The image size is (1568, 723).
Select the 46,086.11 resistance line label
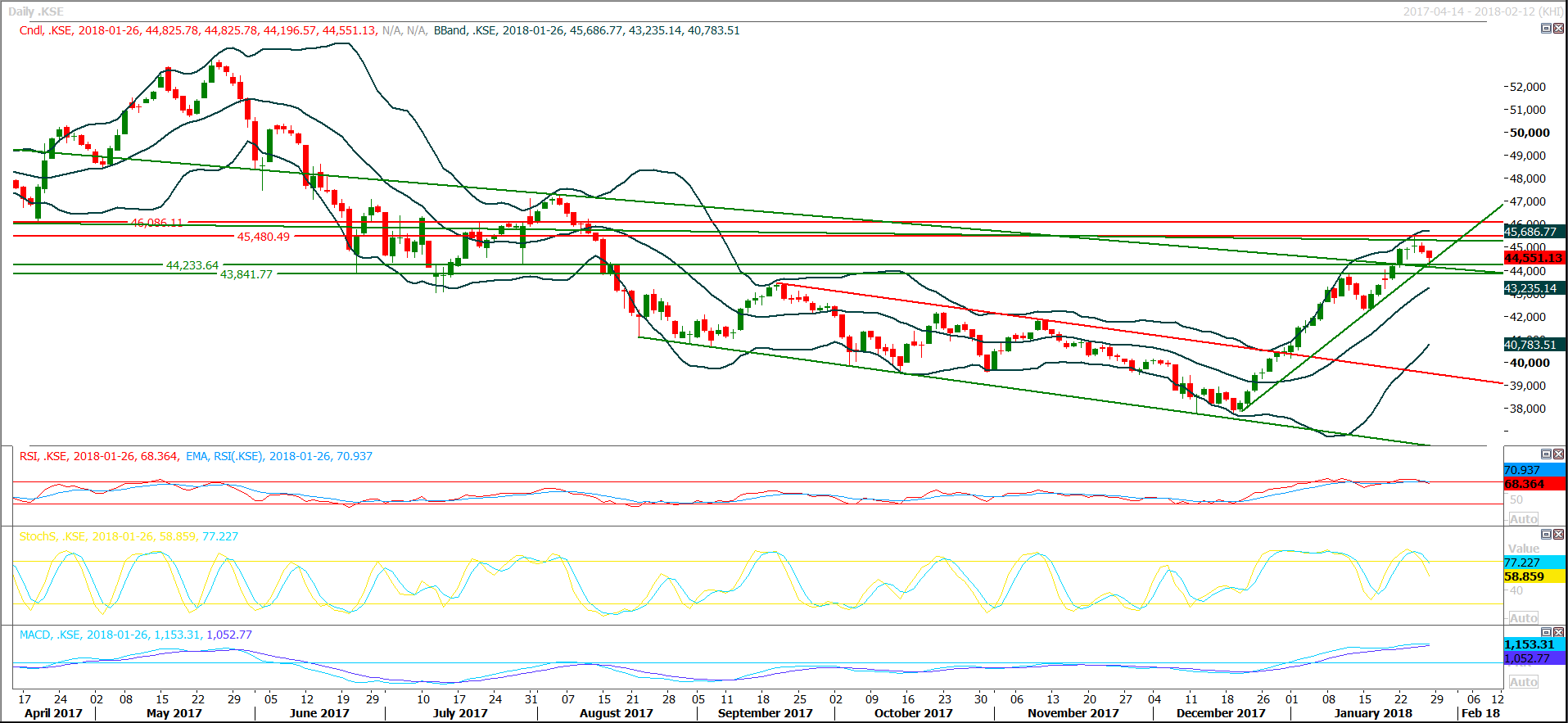[157, 223]
